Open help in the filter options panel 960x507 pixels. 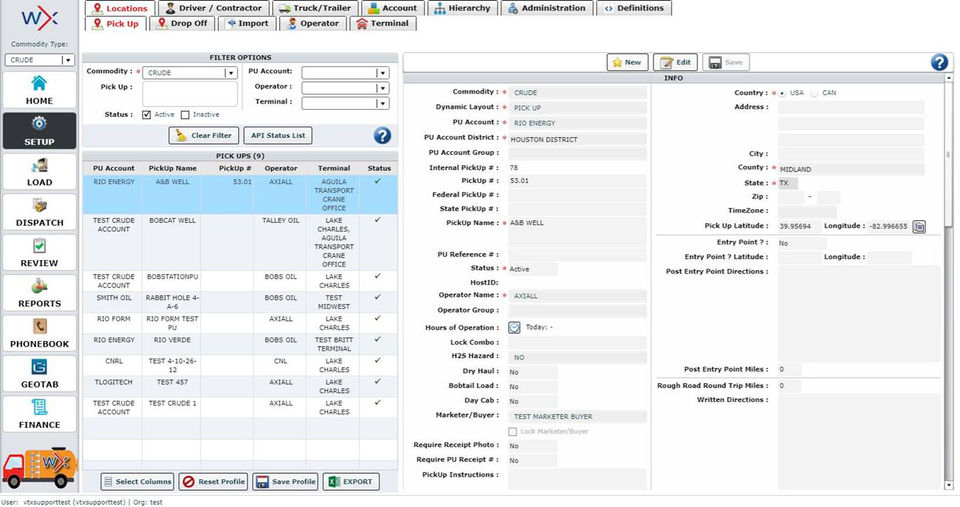(382, 135)
